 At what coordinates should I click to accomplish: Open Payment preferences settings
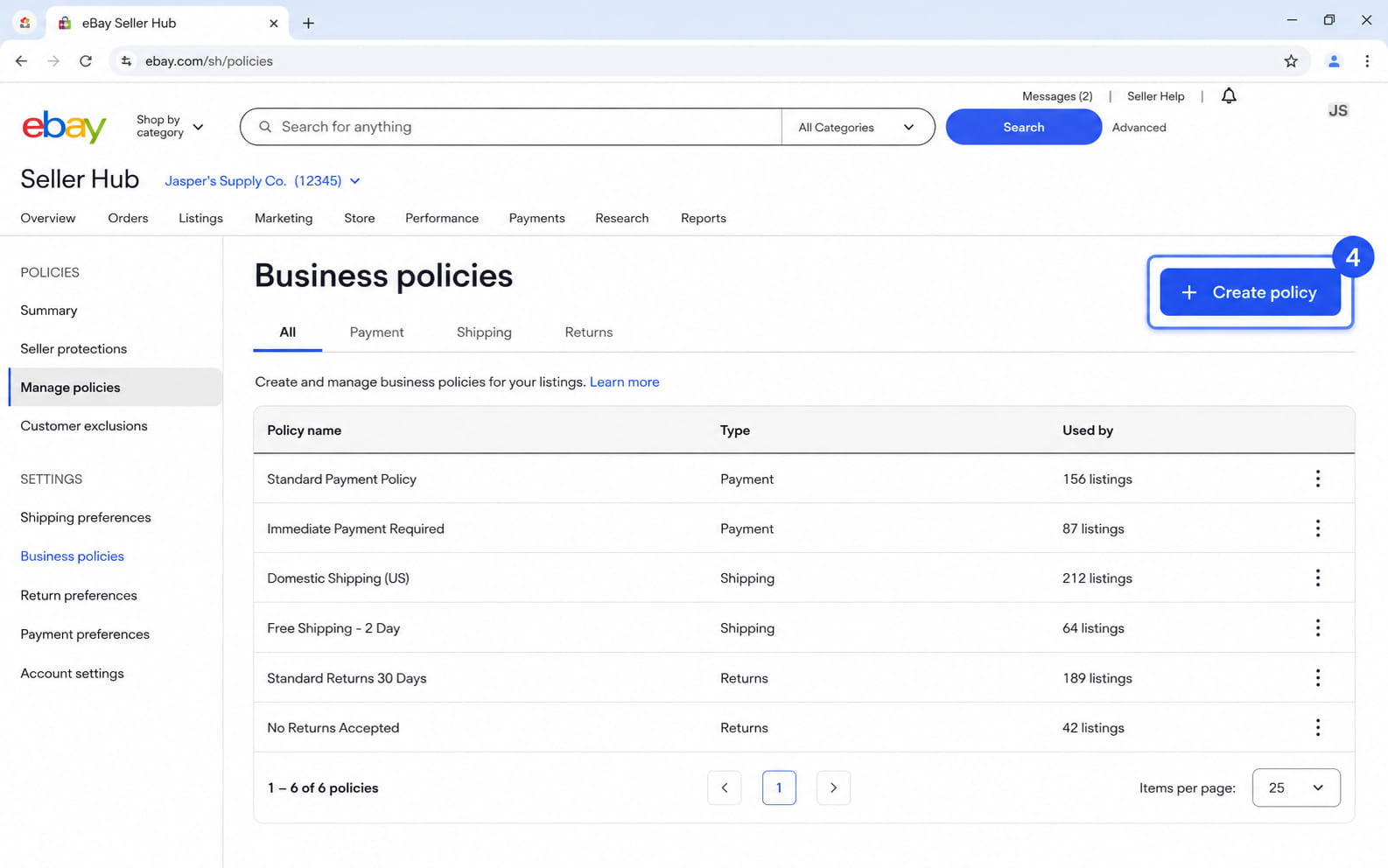(x=85, y=634)
